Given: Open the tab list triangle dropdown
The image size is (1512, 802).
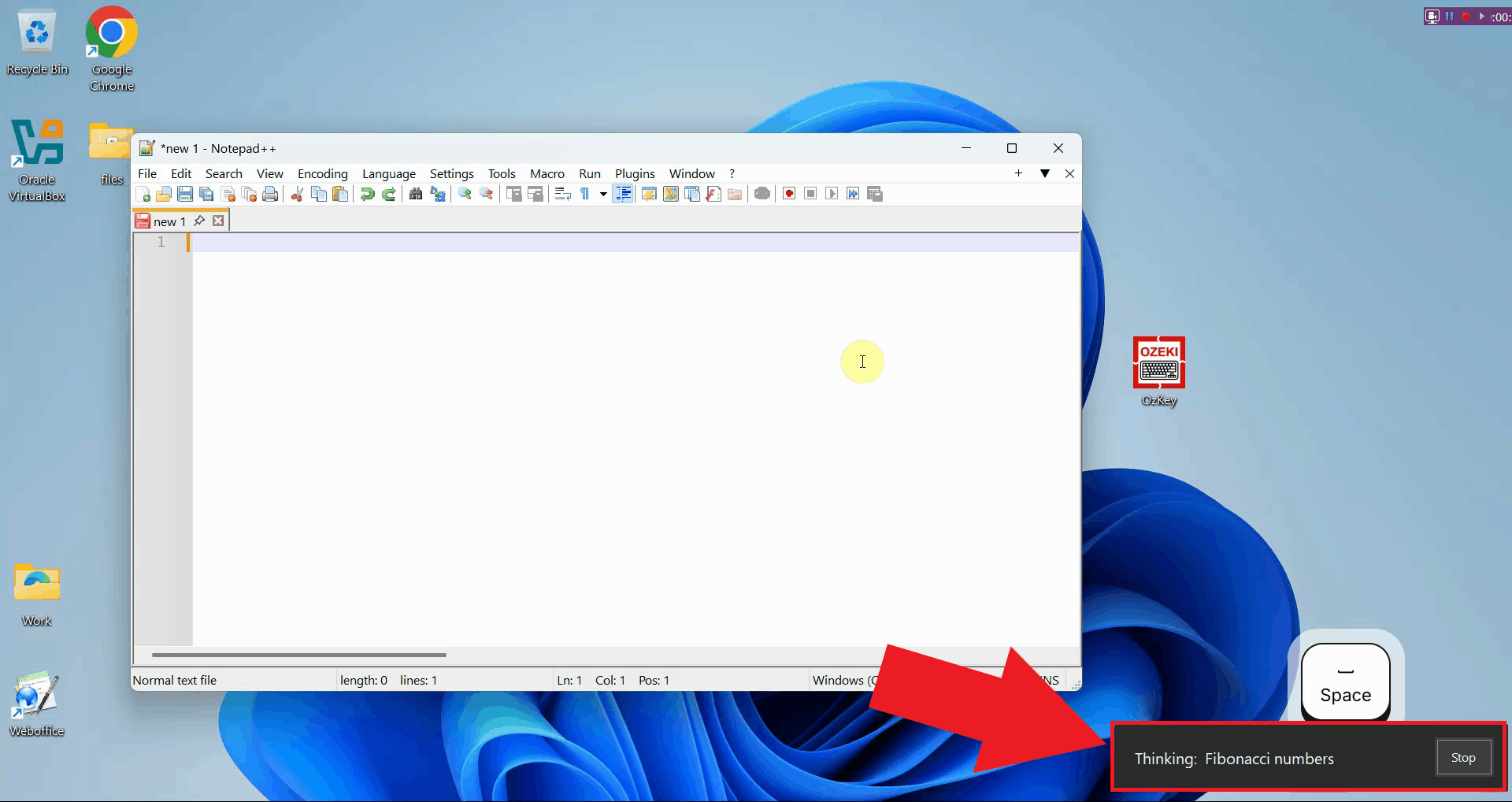Looking at the screenshot, I should pos(1044,173).
